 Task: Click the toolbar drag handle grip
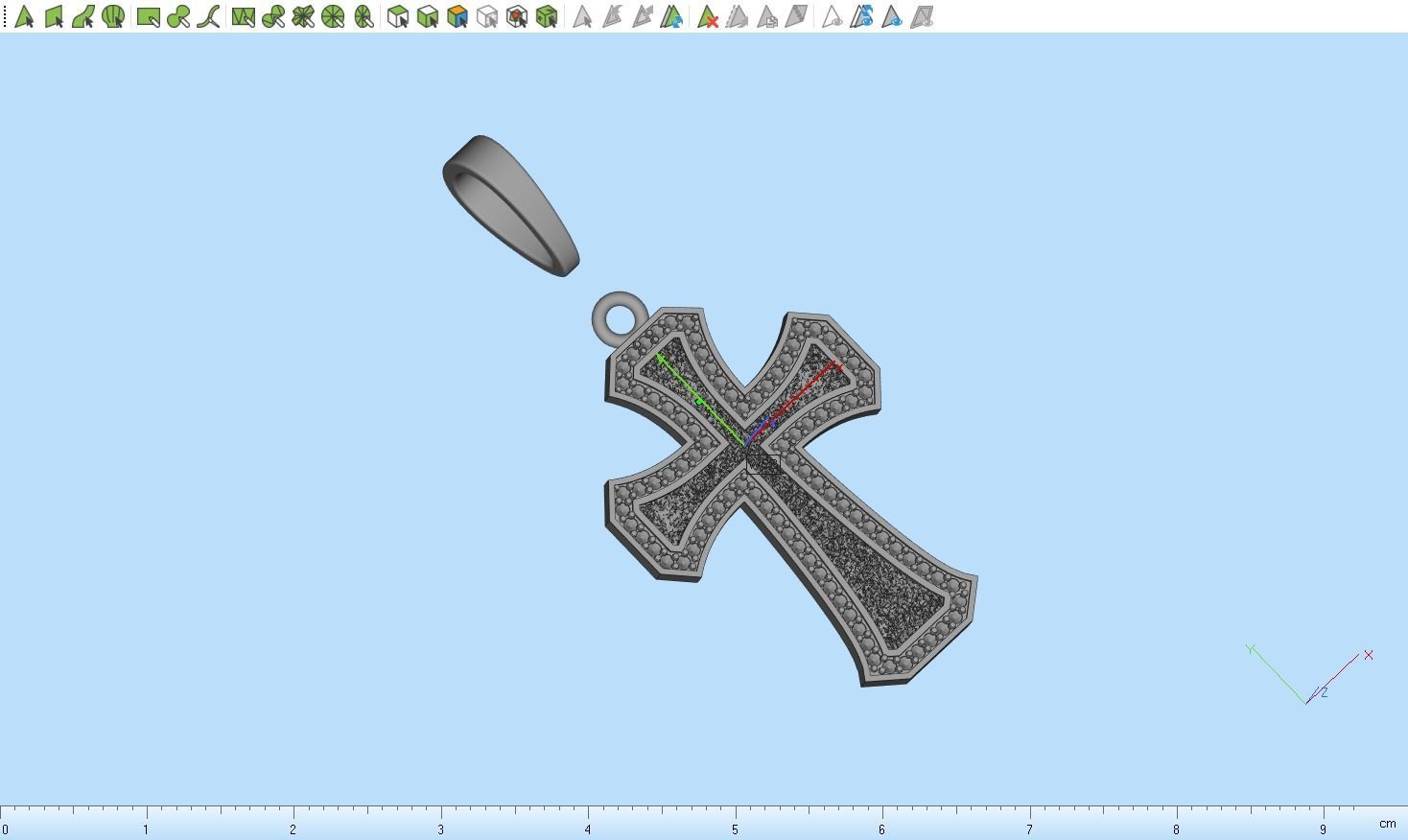[x=5, y=16]
